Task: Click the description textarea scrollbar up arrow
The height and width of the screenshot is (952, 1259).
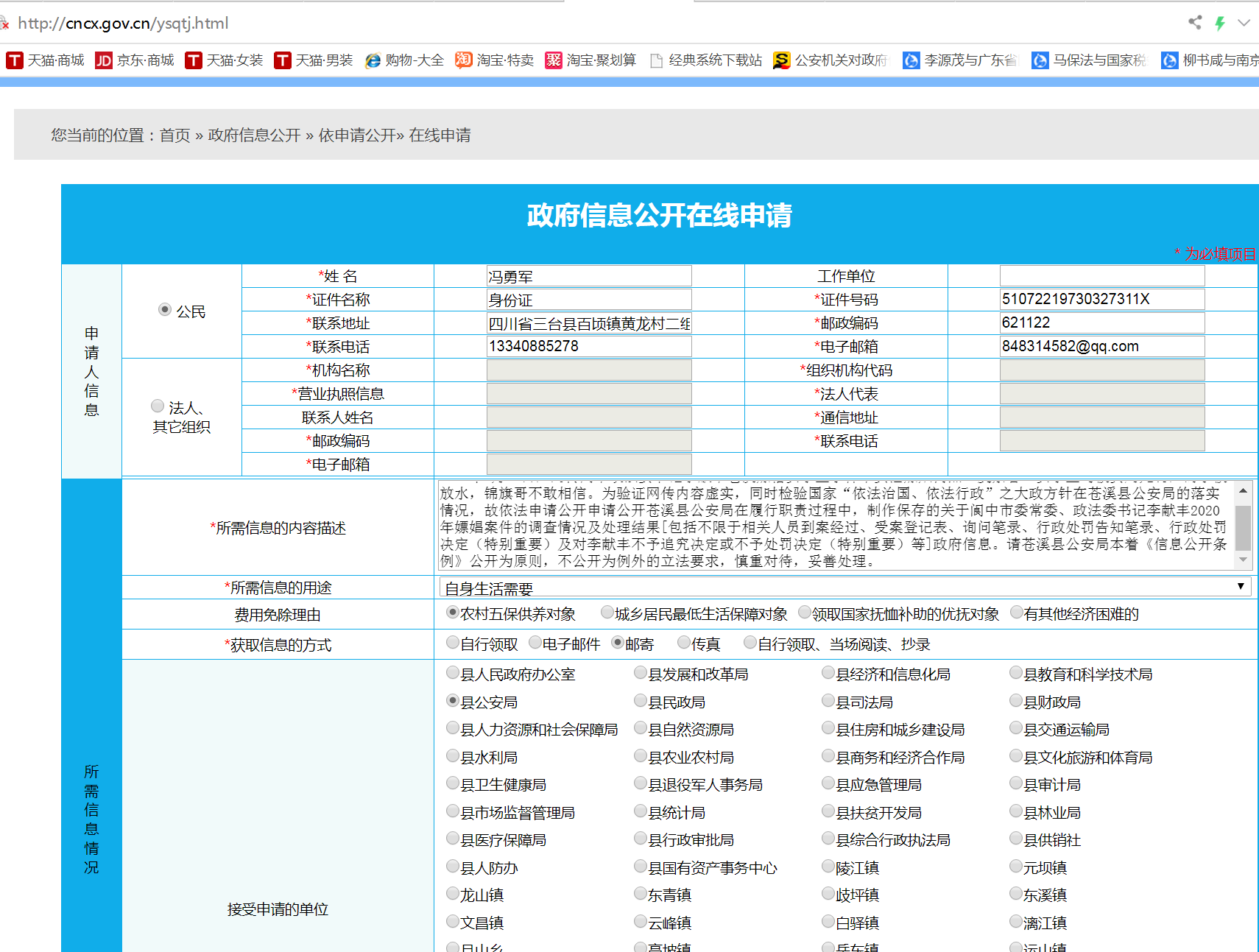Action: pos(1244,490)
